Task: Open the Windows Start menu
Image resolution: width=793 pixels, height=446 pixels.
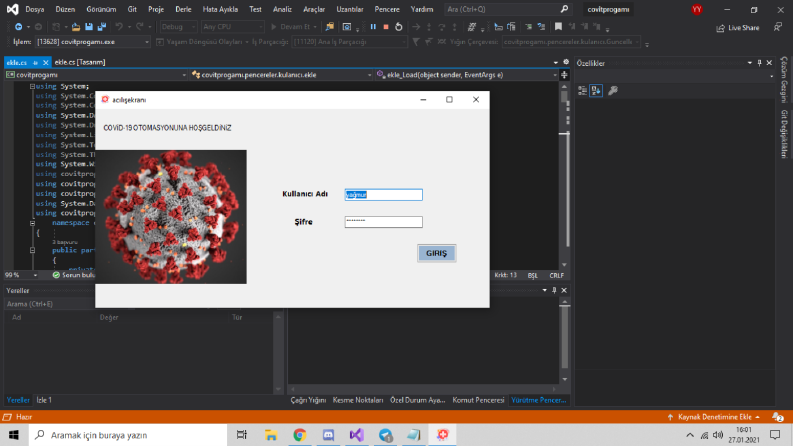Action: click(x=14, y=435)
